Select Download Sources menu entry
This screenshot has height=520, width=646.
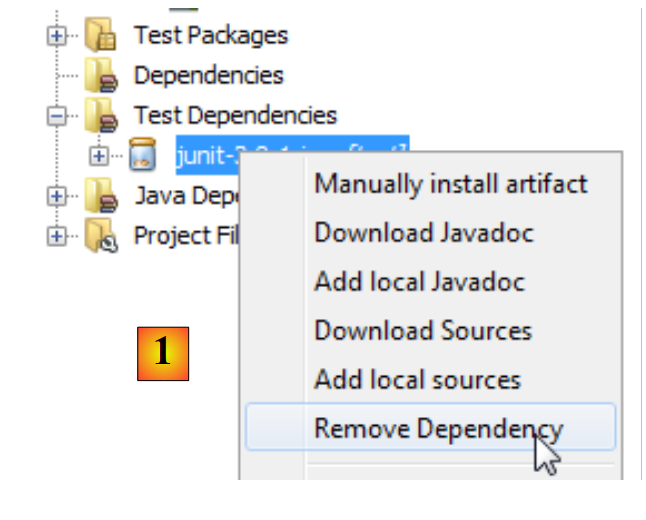[x=423, y=331]
